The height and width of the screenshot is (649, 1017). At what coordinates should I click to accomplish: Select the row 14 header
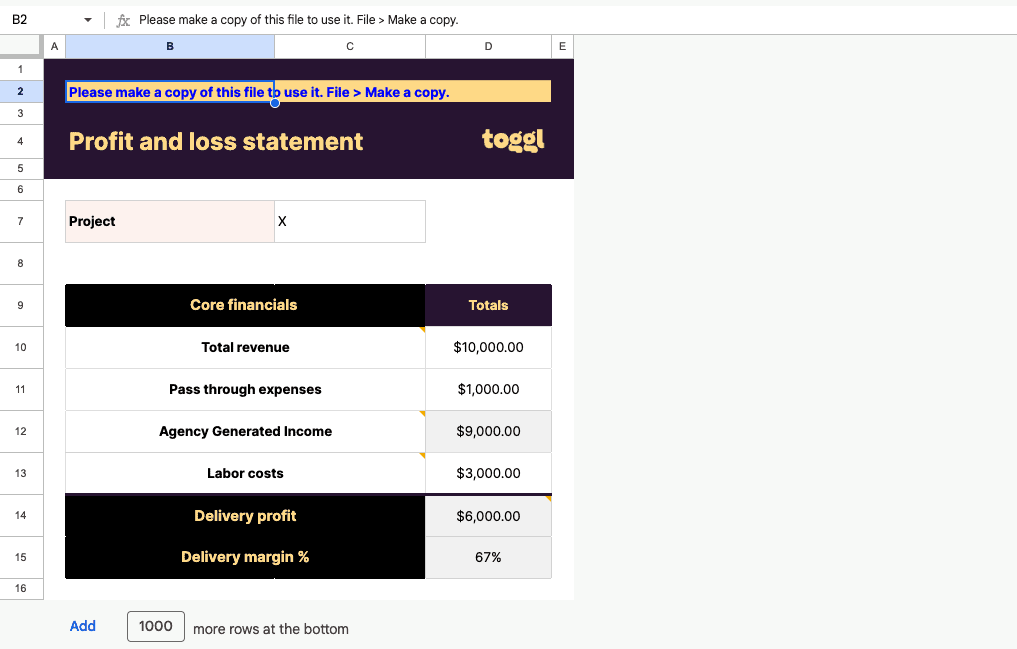point(21,515)
